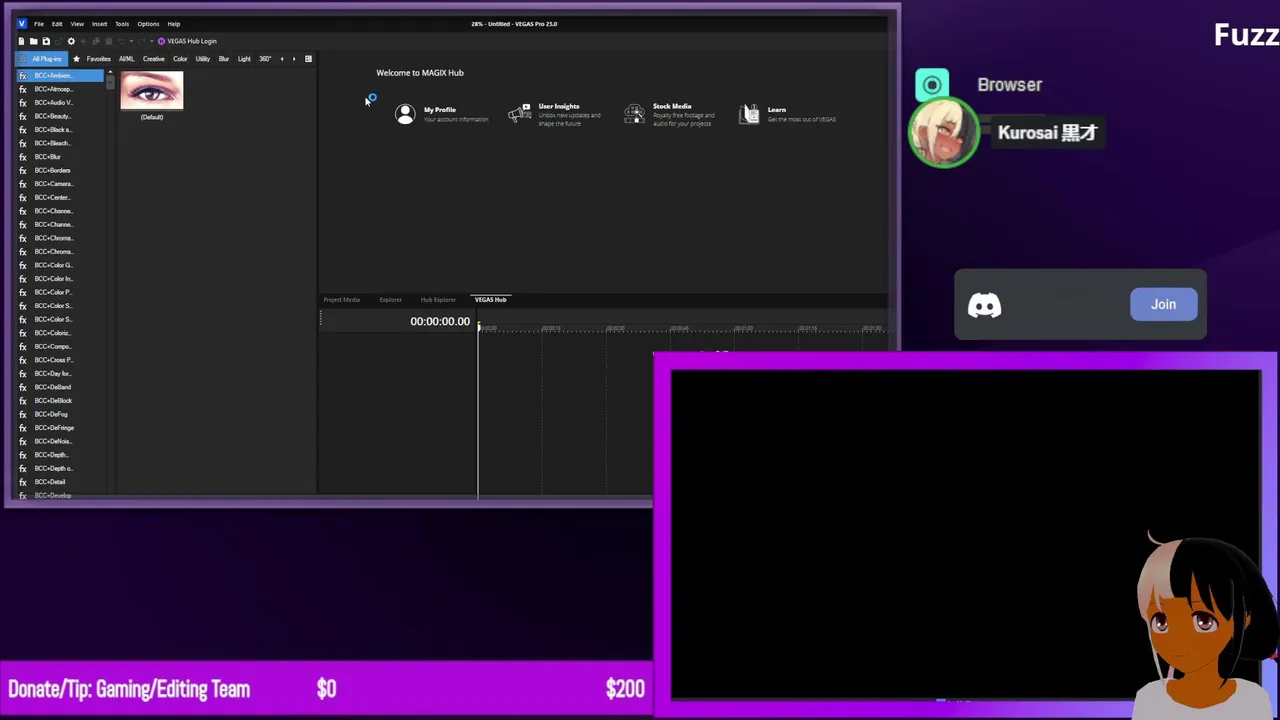This screenshot has height=720, width=1280.
Task: Select the BCC+DeBand plug-in
Action: pyautogui.click(x=60, y=387)
